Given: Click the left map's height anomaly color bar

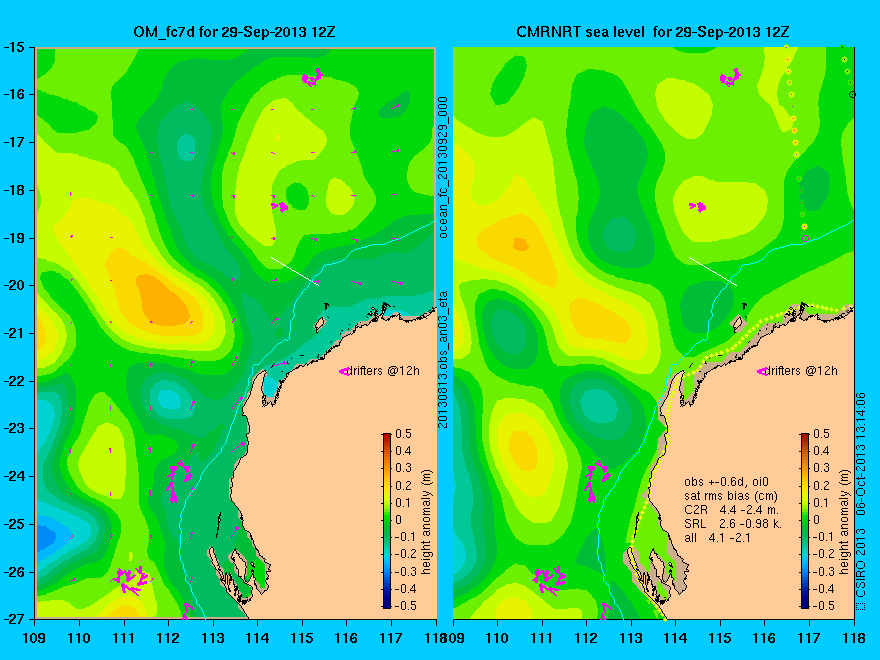Looking at the screenshot, I should pos(387,520).
